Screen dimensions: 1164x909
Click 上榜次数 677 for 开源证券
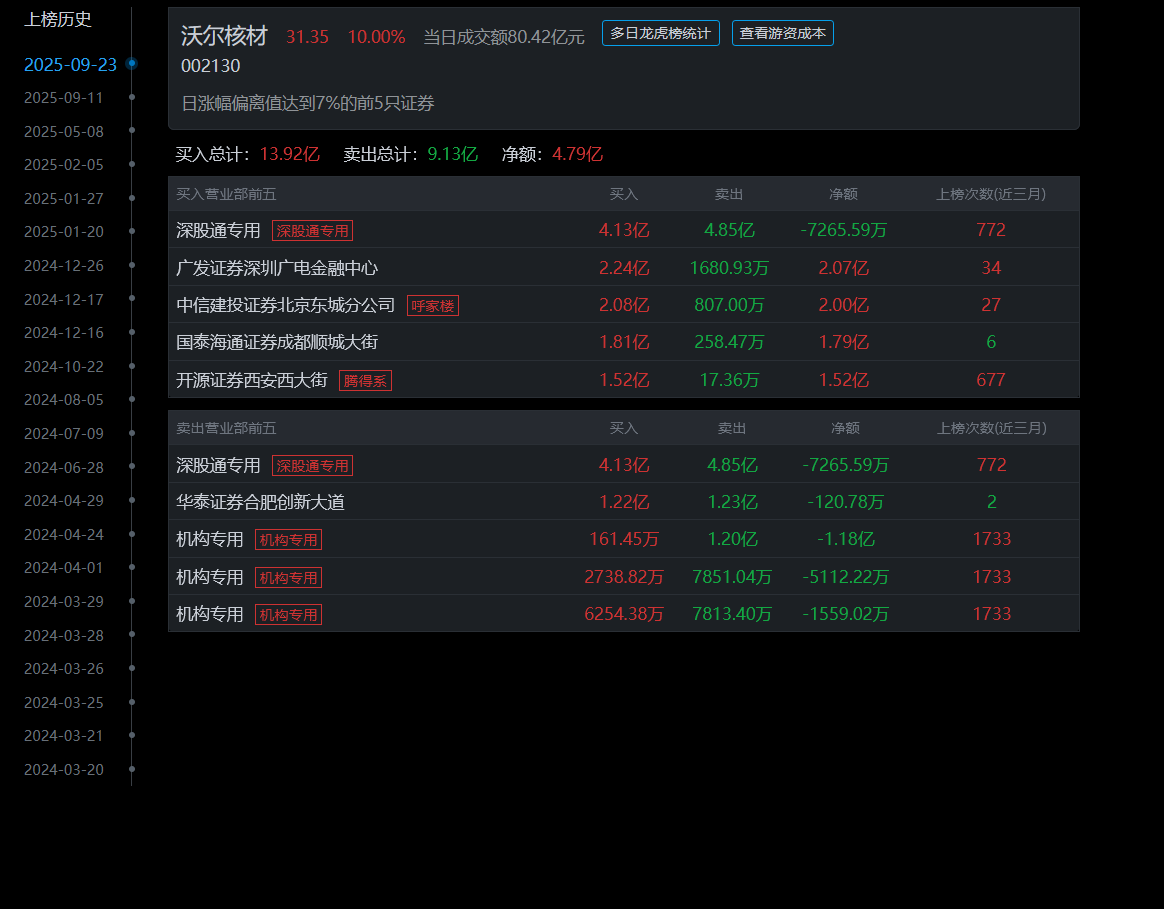[x=991, y=379]
